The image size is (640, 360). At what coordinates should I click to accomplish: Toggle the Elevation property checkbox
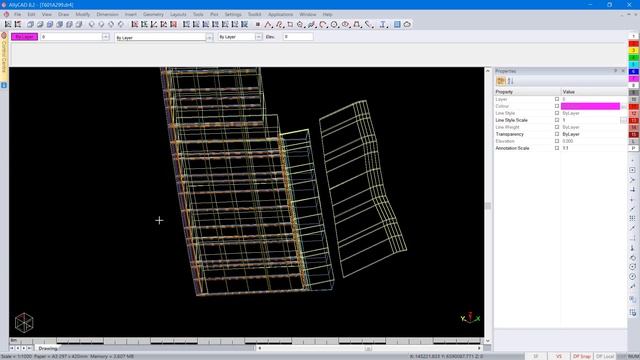(x=557, y=141)
